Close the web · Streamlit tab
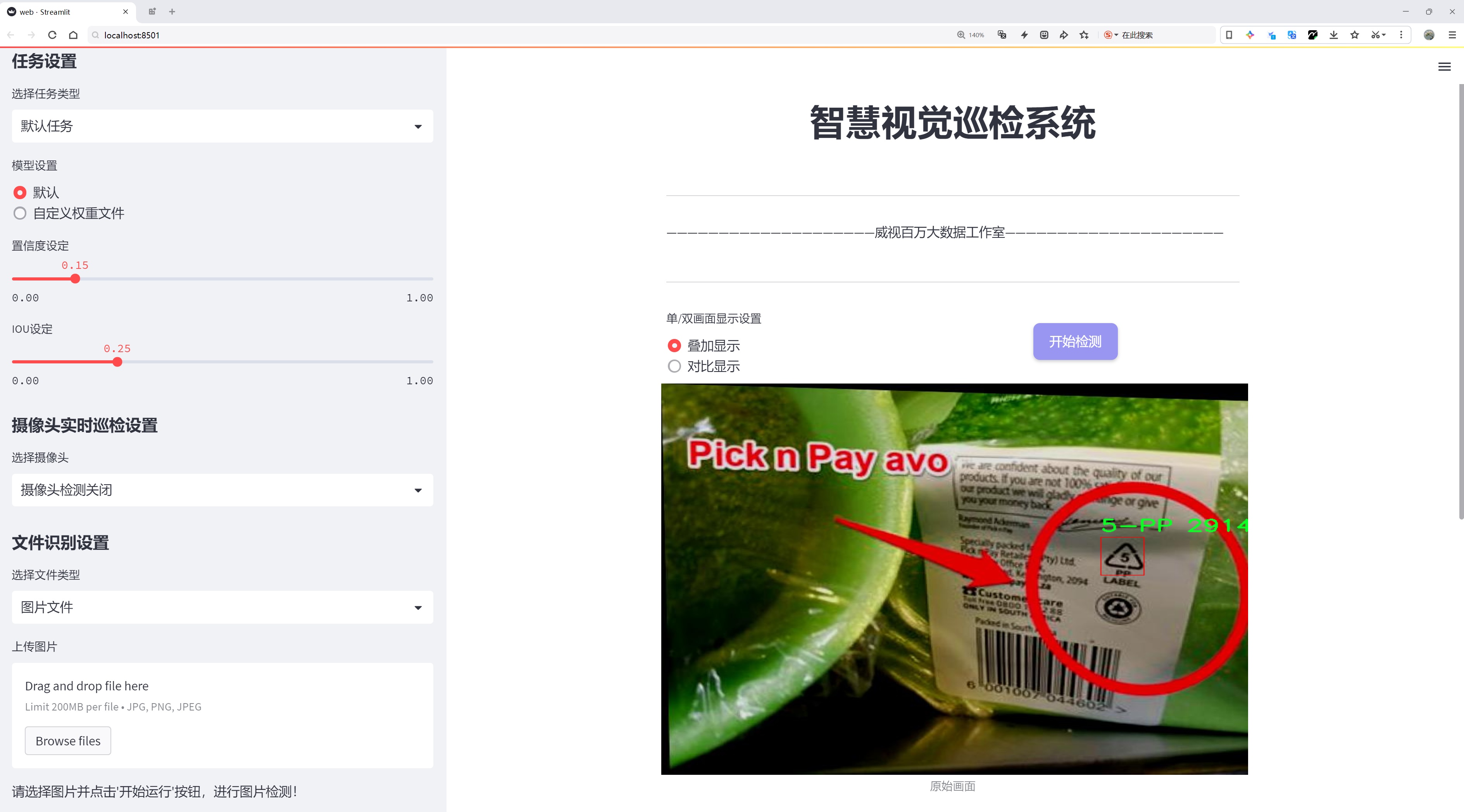The width and height of the screenshot is (1464, 812). (126, 11)
